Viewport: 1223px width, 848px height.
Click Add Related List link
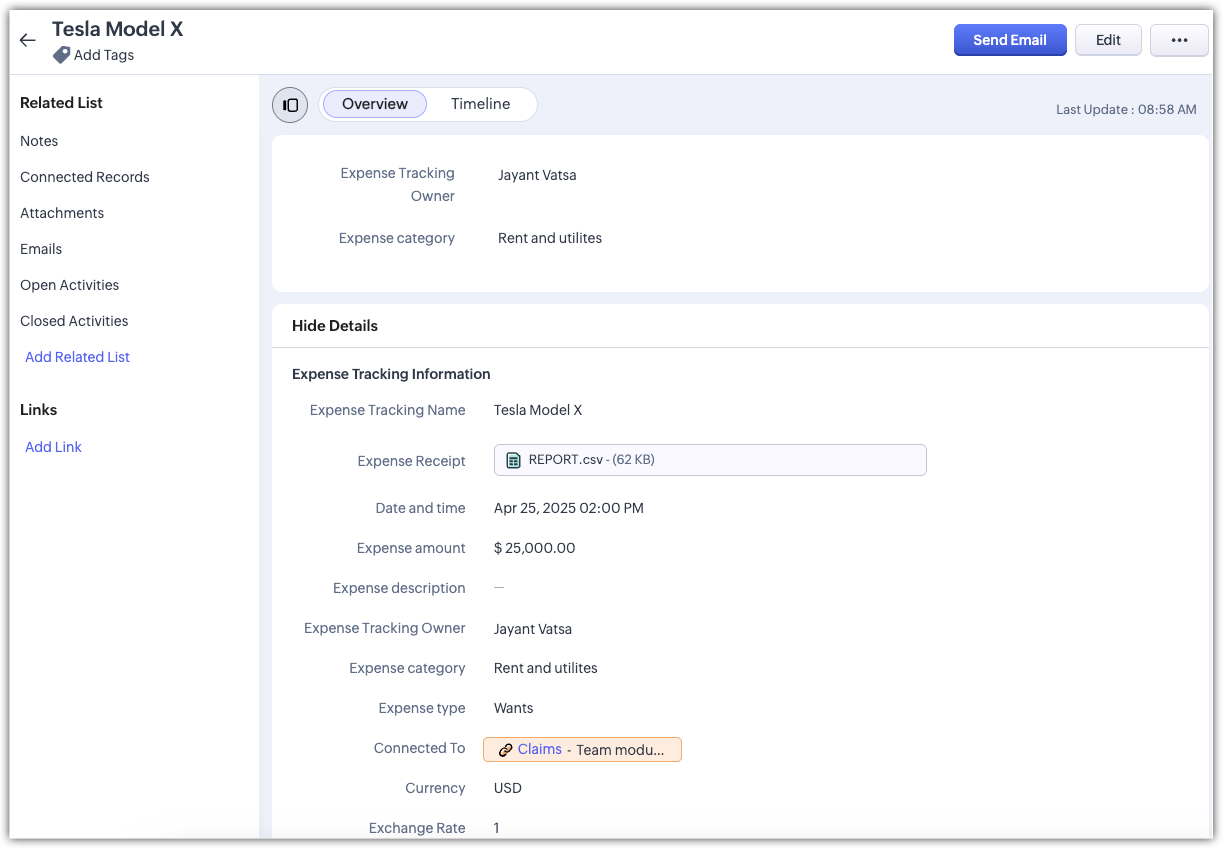point(77,357)
